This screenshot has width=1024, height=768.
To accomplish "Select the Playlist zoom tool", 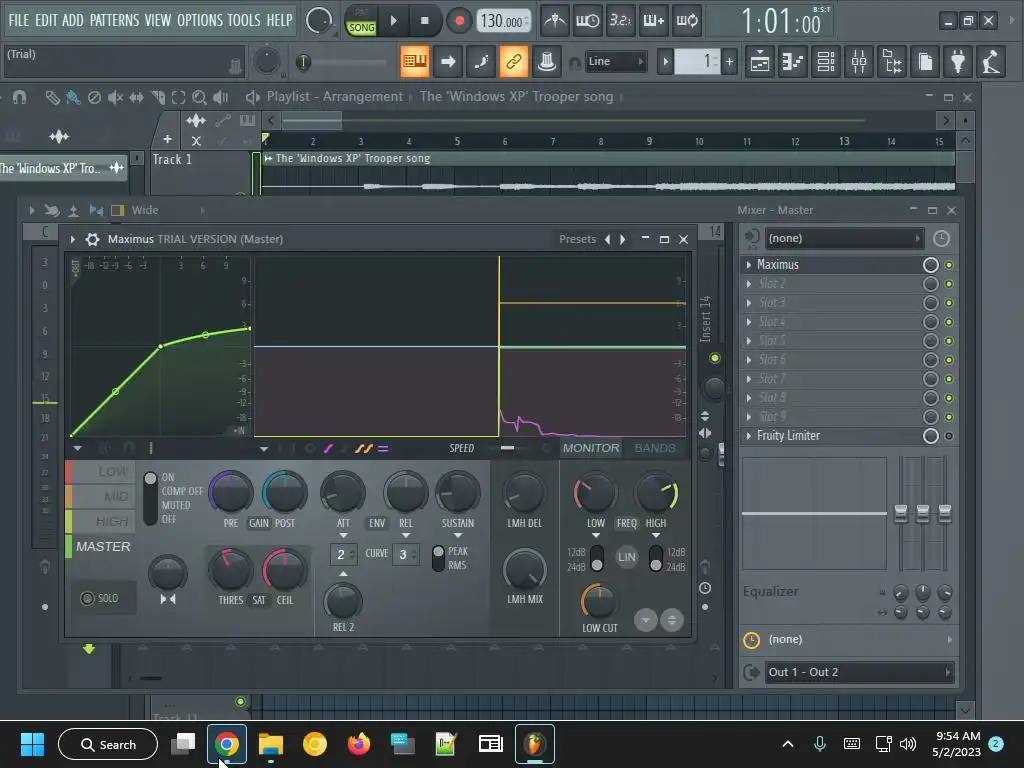I will tap(199, 98).
